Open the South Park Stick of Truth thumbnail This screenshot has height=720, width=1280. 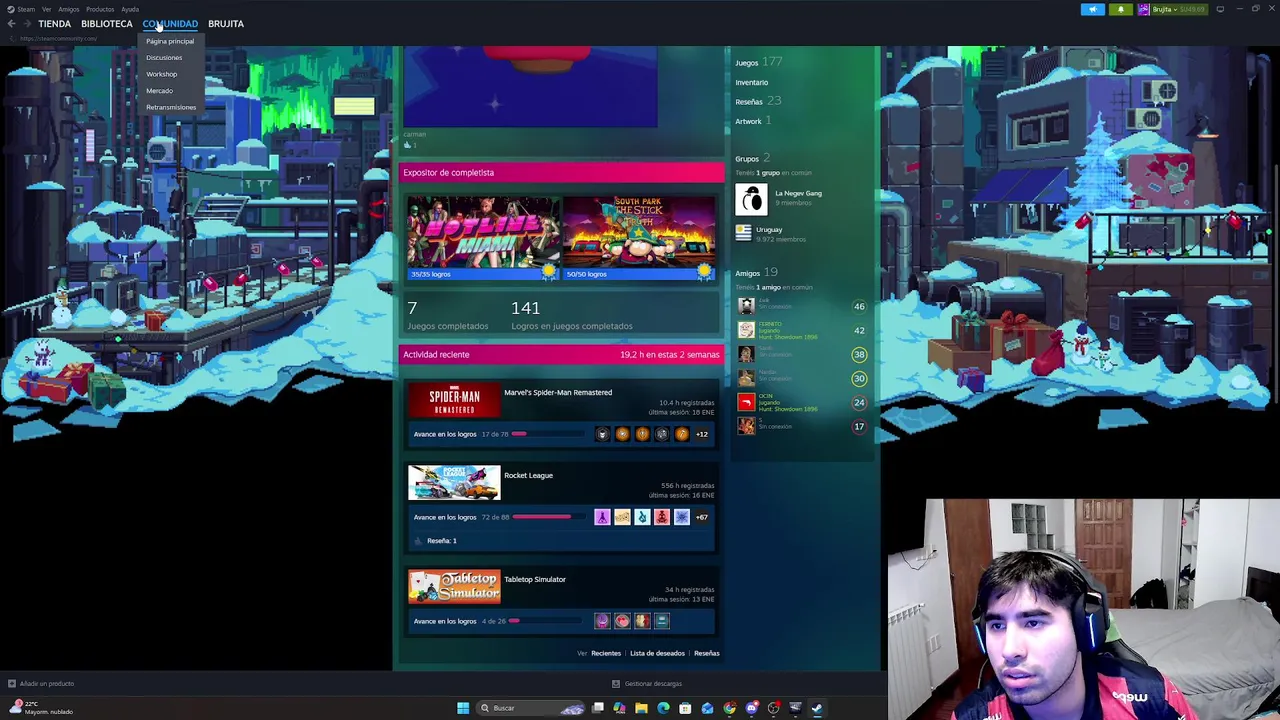click(x=639, y=238)
